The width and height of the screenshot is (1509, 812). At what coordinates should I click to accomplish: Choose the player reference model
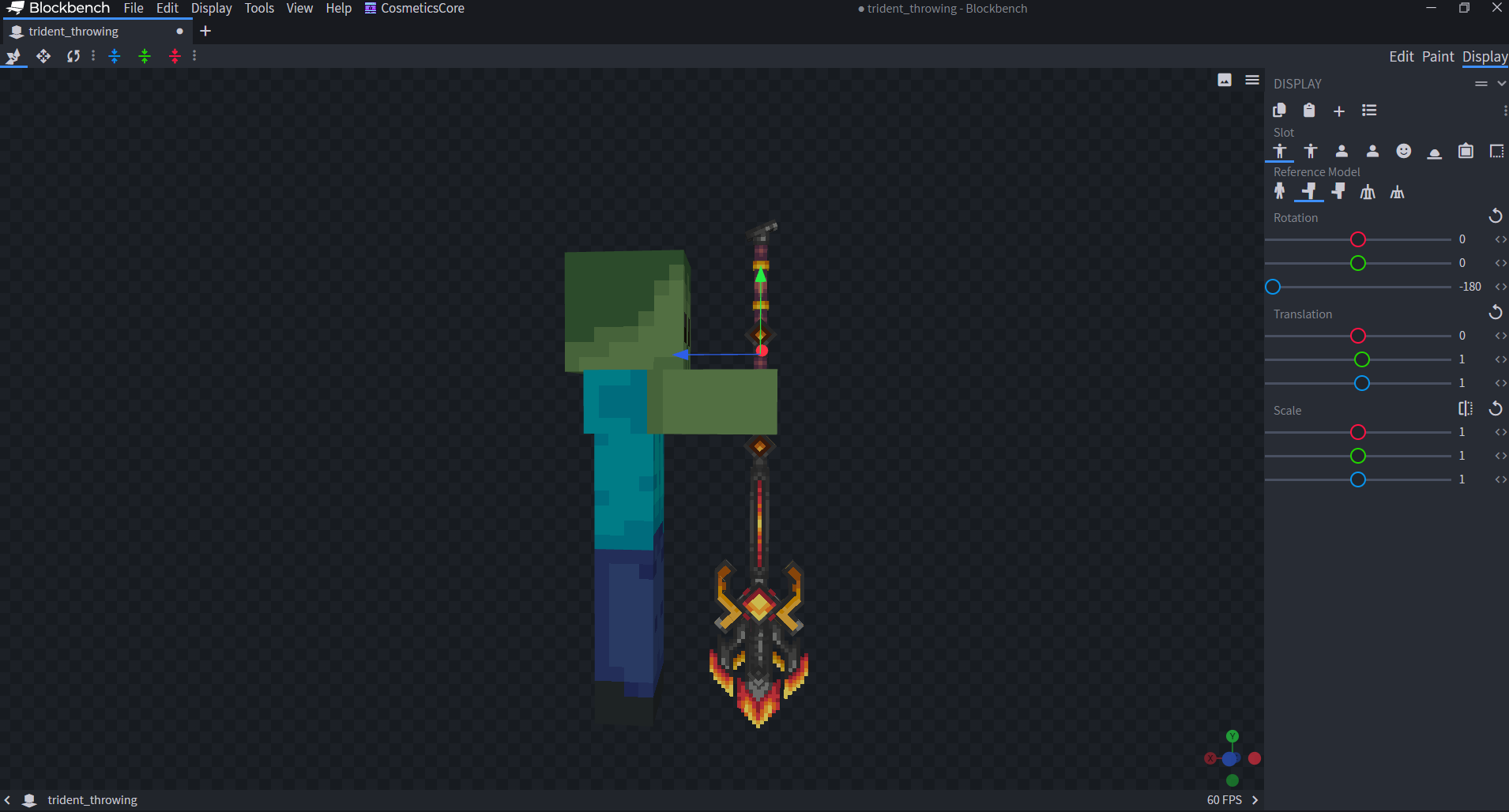pos(1280,191)
